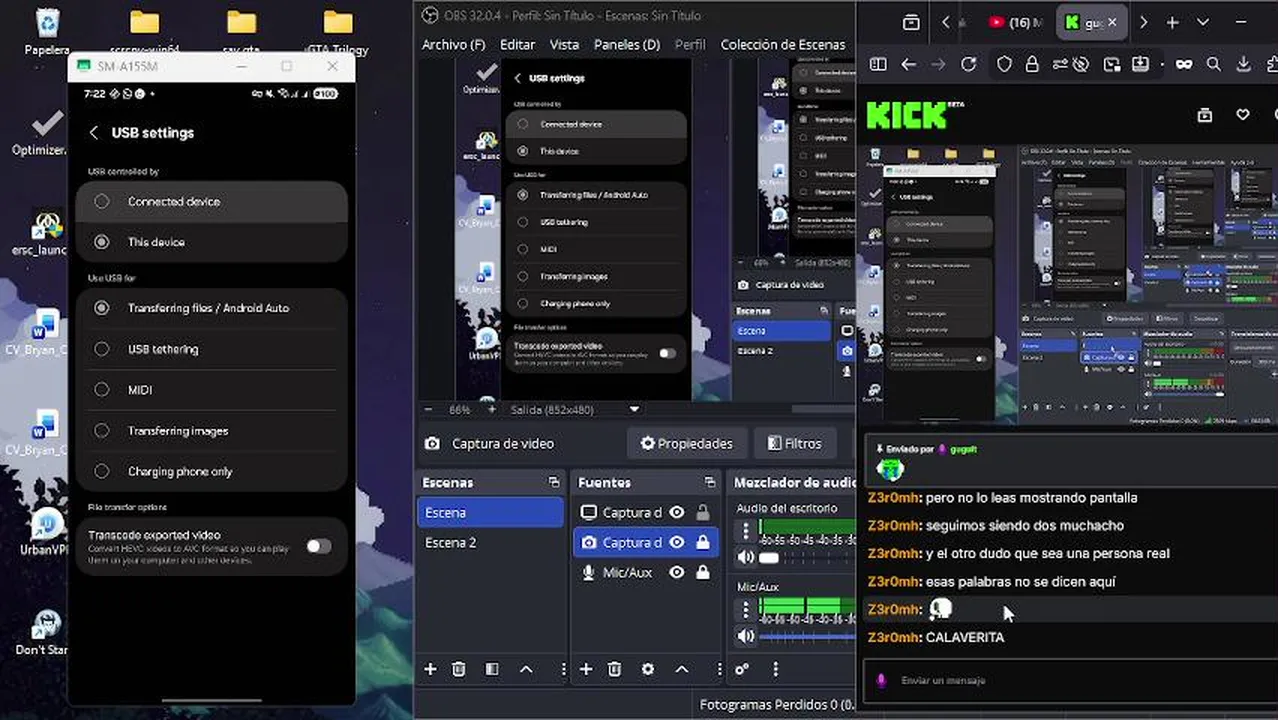Click heart follow icon on Kick header
The height and width of the screenshot is (720, 1278).
point(1243,115)
